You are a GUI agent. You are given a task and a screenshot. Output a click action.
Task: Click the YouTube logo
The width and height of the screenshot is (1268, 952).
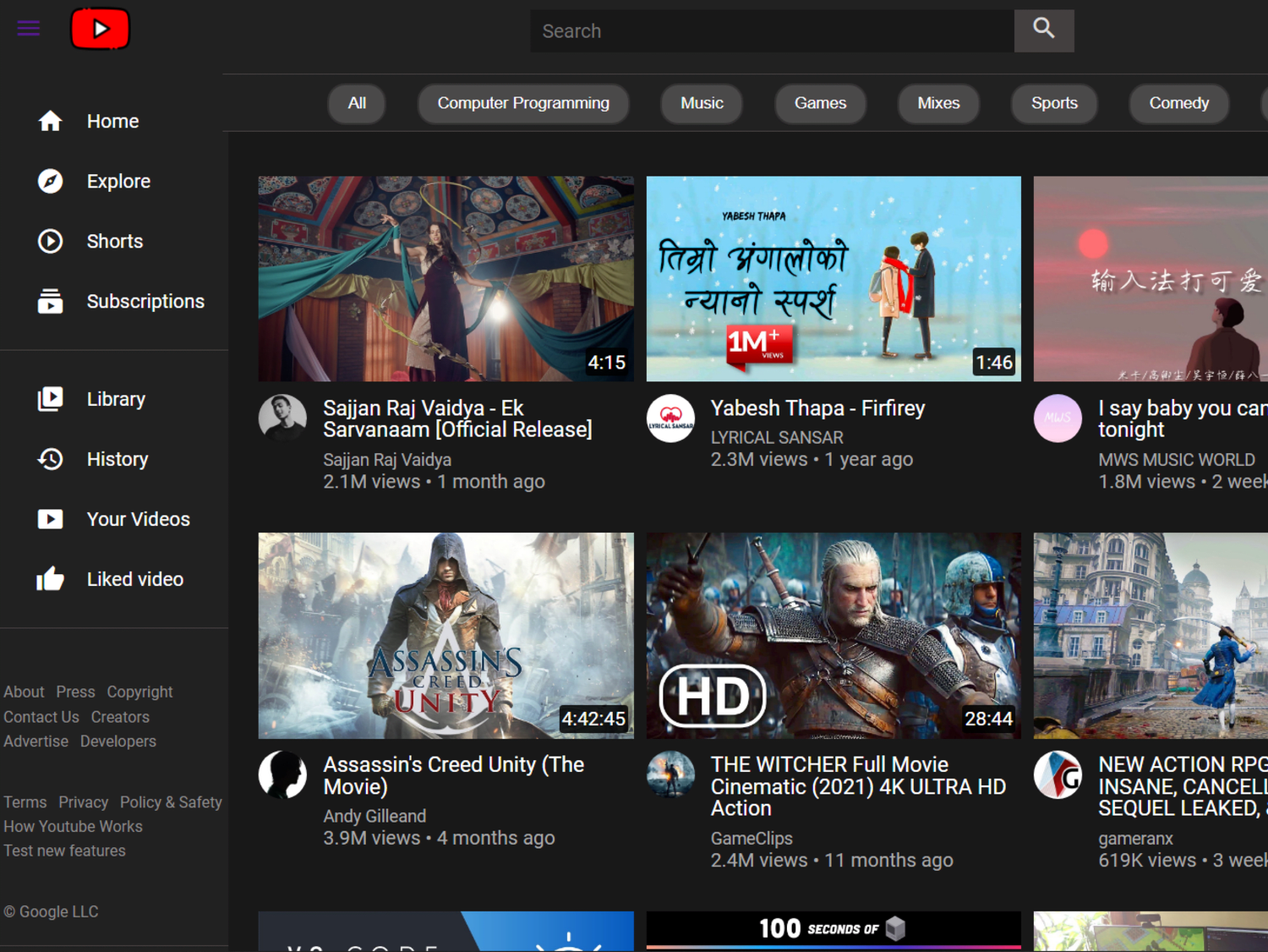[100, 29]
